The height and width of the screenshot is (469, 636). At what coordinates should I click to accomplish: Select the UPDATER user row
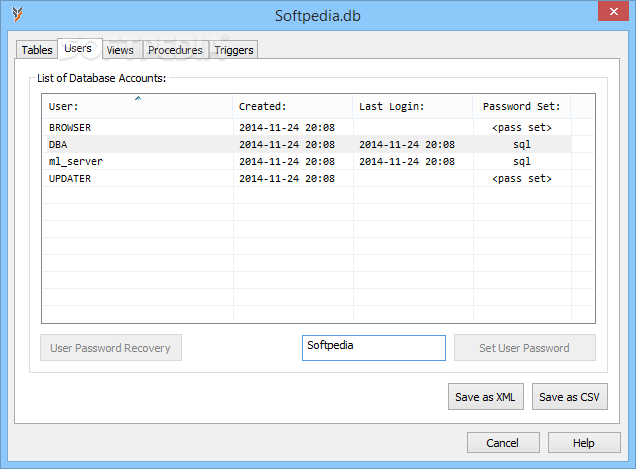click(x=307, y=179)
